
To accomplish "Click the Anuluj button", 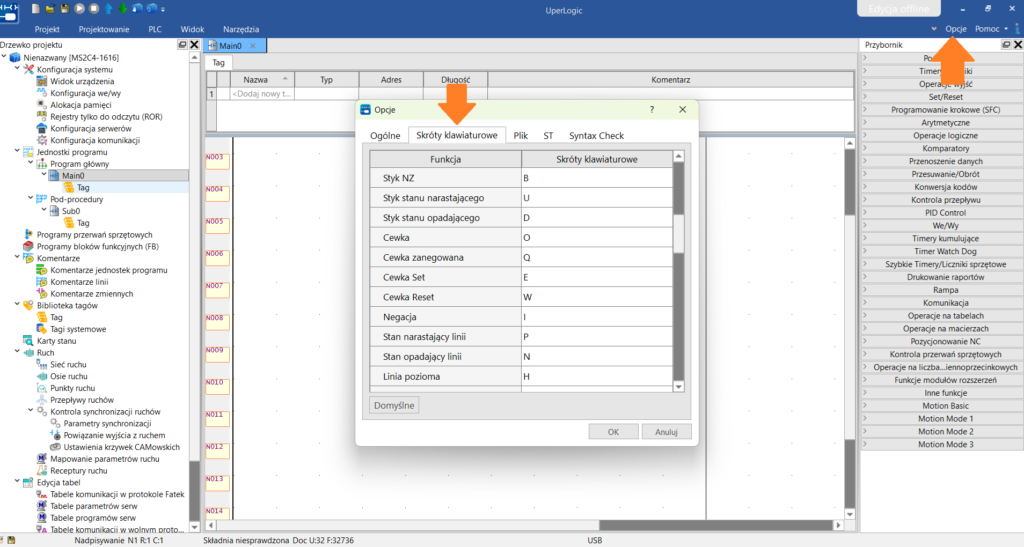I will tap(666, 432).
